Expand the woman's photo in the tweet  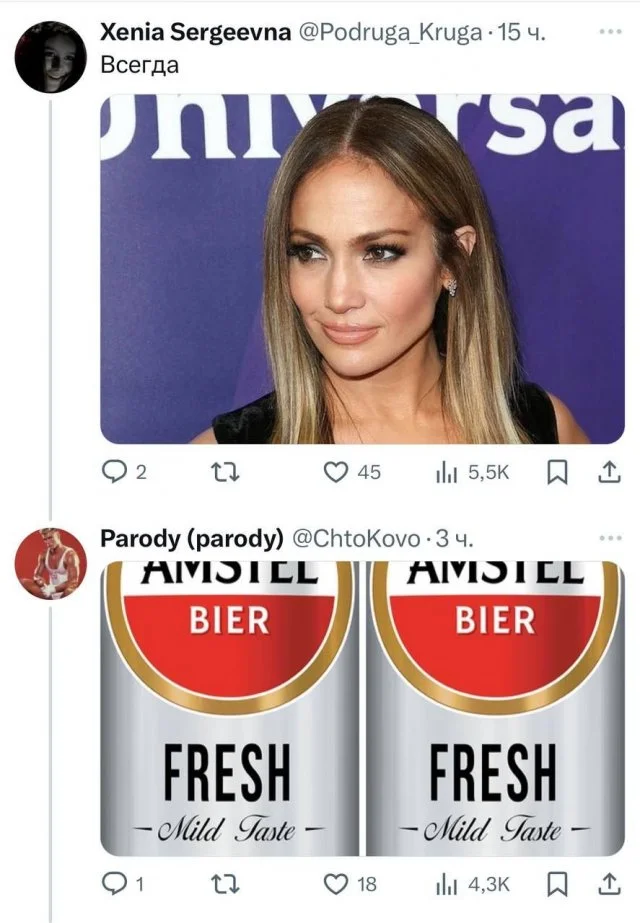pyautogui.click(x=361, y=268)
